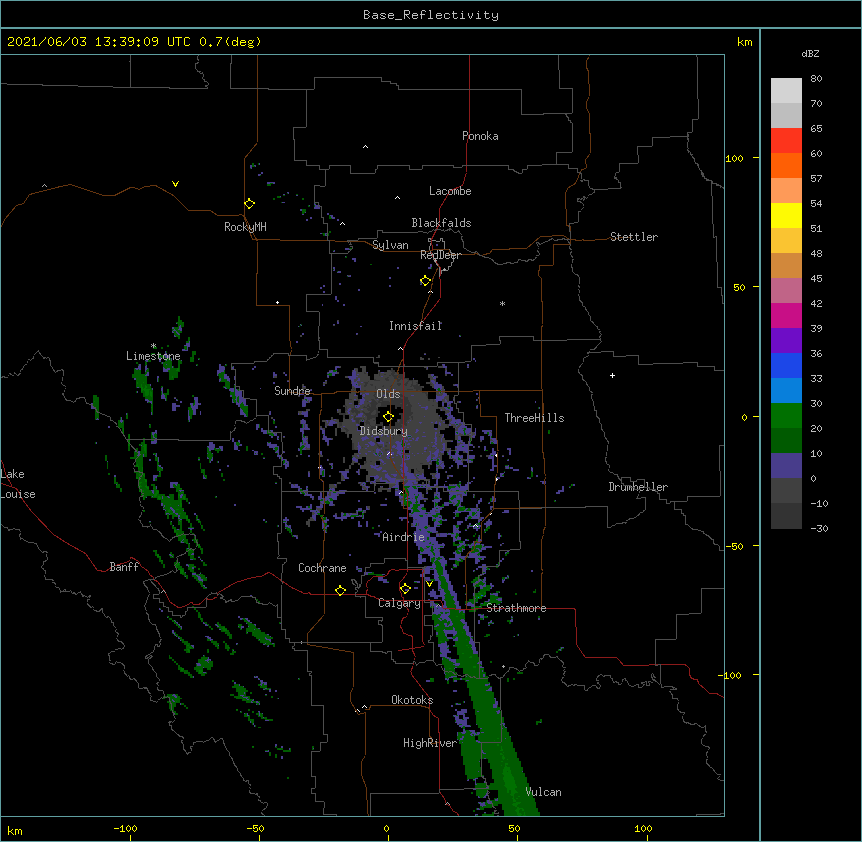Click the Limestone label
Screen dimensions: 862x842
(153, 356)
